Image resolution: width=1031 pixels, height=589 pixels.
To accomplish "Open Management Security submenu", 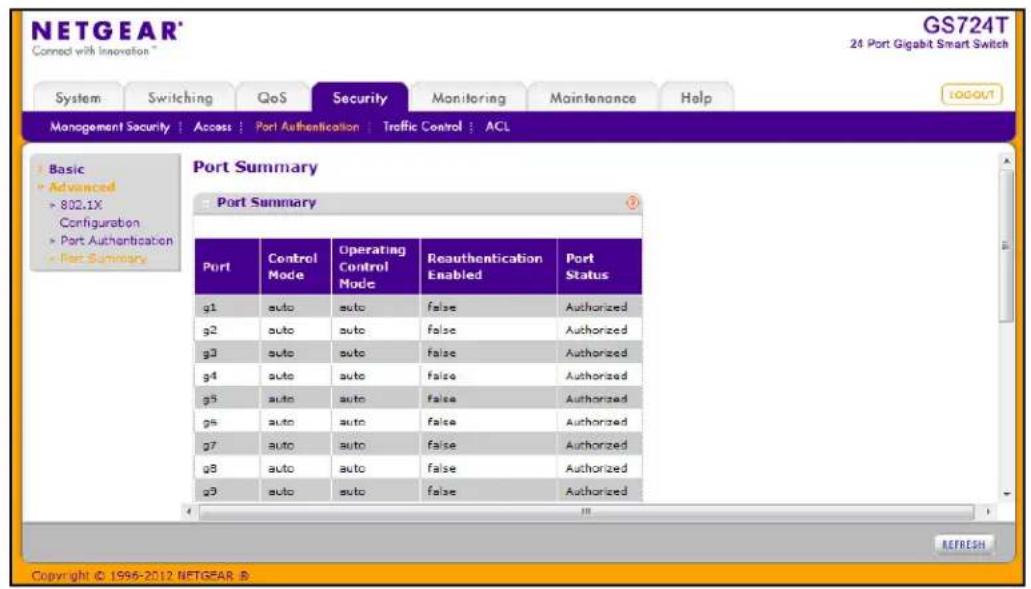I will [x=110, y=127].
